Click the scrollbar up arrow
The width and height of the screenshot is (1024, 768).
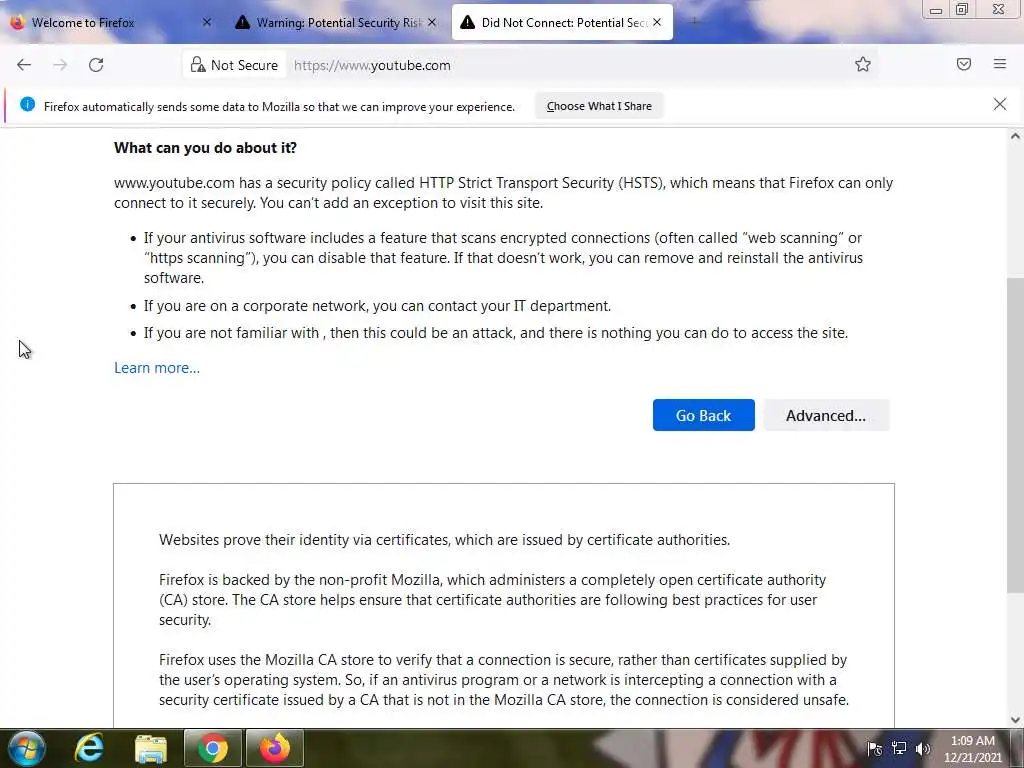pos(1015,136)
